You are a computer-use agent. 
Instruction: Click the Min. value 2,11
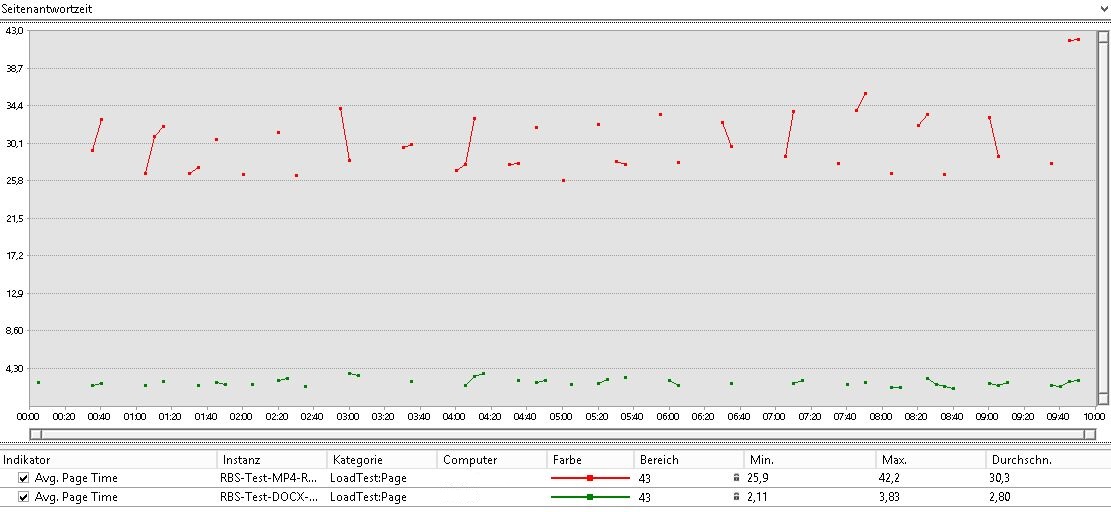tap(757, 497)
